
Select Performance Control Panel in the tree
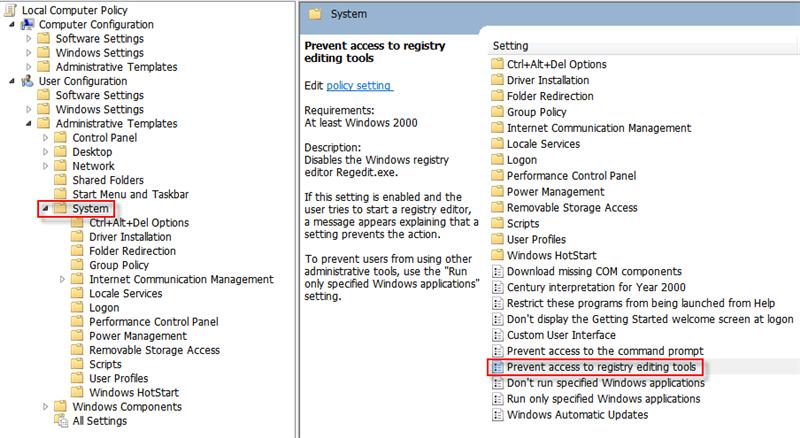154,322
